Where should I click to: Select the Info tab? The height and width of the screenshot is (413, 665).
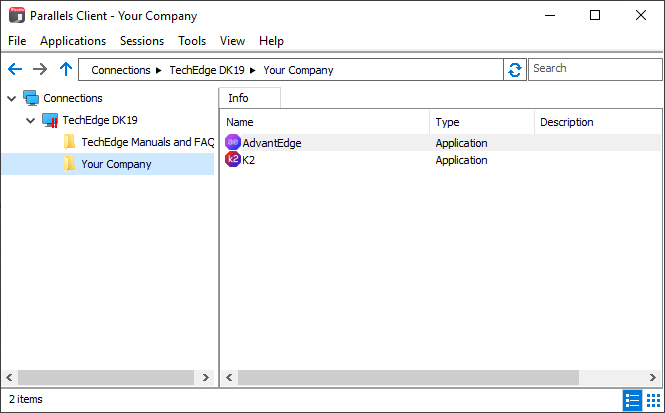[x=249, y=98]
